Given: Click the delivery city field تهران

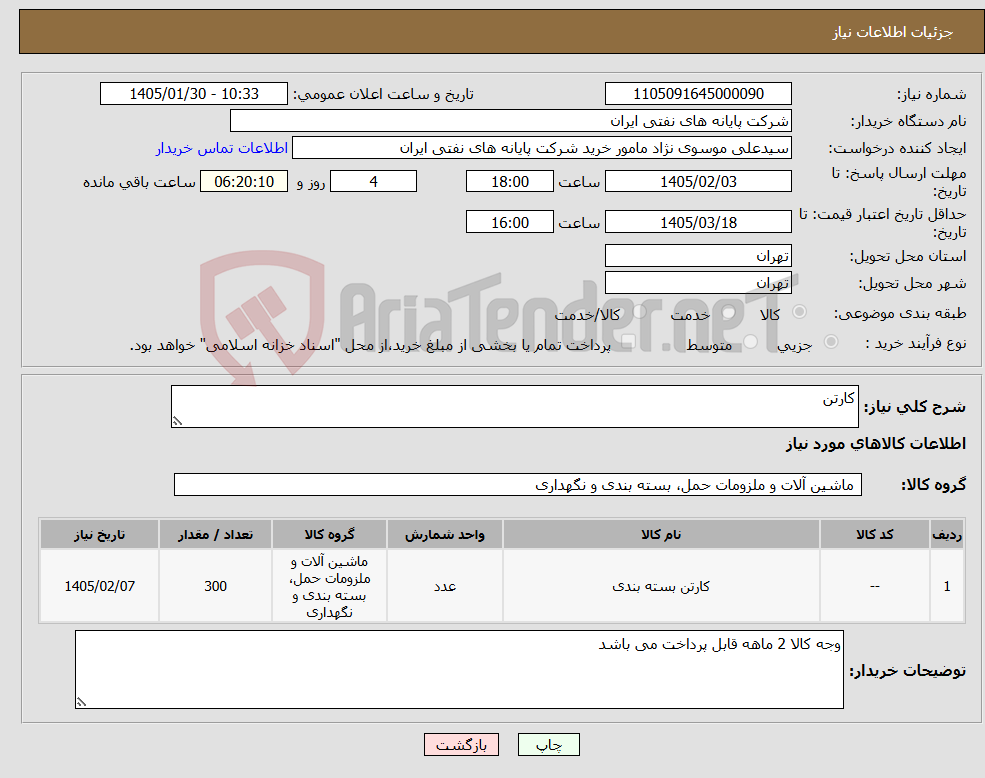Looking at the screenshot, I should click(698, 283).
